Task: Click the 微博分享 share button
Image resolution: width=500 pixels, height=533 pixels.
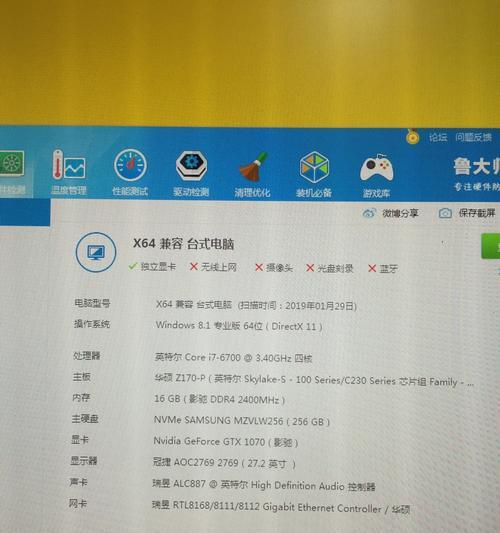Action: (x=391, y=213)
